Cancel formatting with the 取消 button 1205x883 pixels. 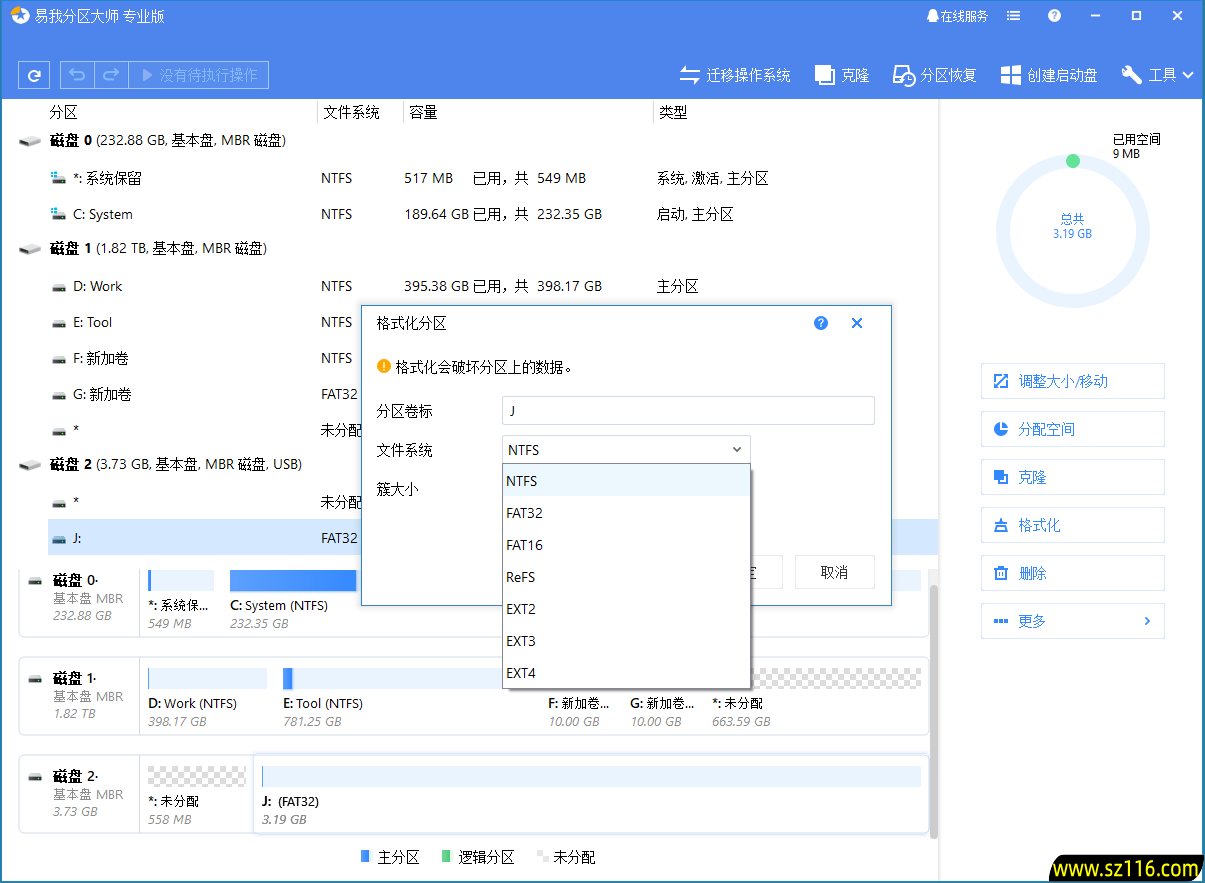pos(834,572)
